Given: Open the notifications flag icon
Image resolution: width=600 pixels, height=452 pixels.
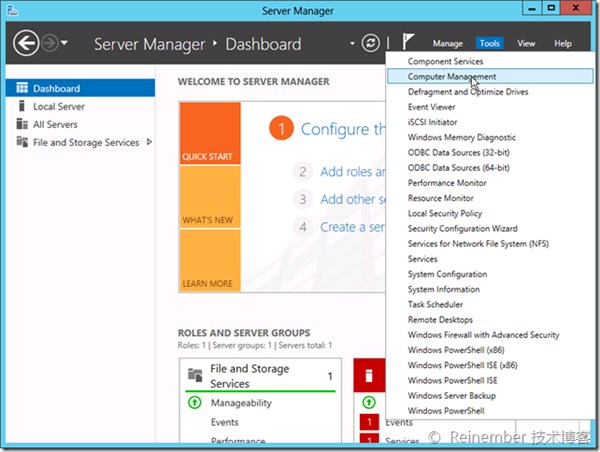Looking at the screenshot, I should (x=407, y=43).
